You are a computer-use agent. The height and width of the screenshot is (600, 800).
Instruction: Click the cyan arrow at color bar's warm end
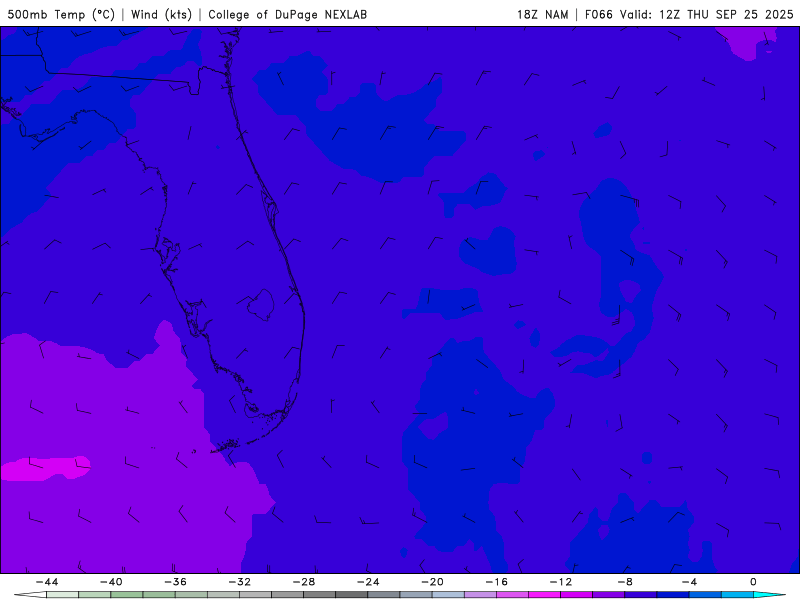pyautogui.click(x=770, y=595)
